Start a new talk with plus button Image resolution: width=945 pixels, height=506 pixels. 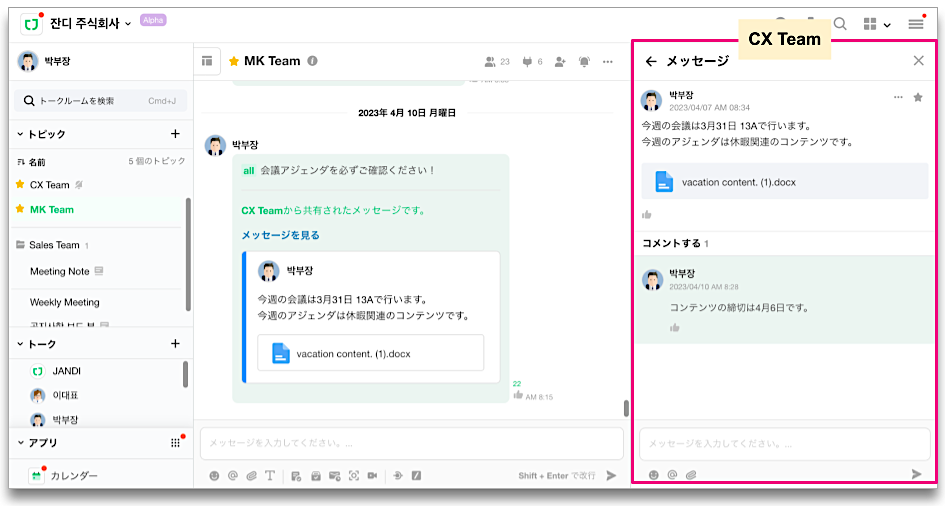pos(175,343)
